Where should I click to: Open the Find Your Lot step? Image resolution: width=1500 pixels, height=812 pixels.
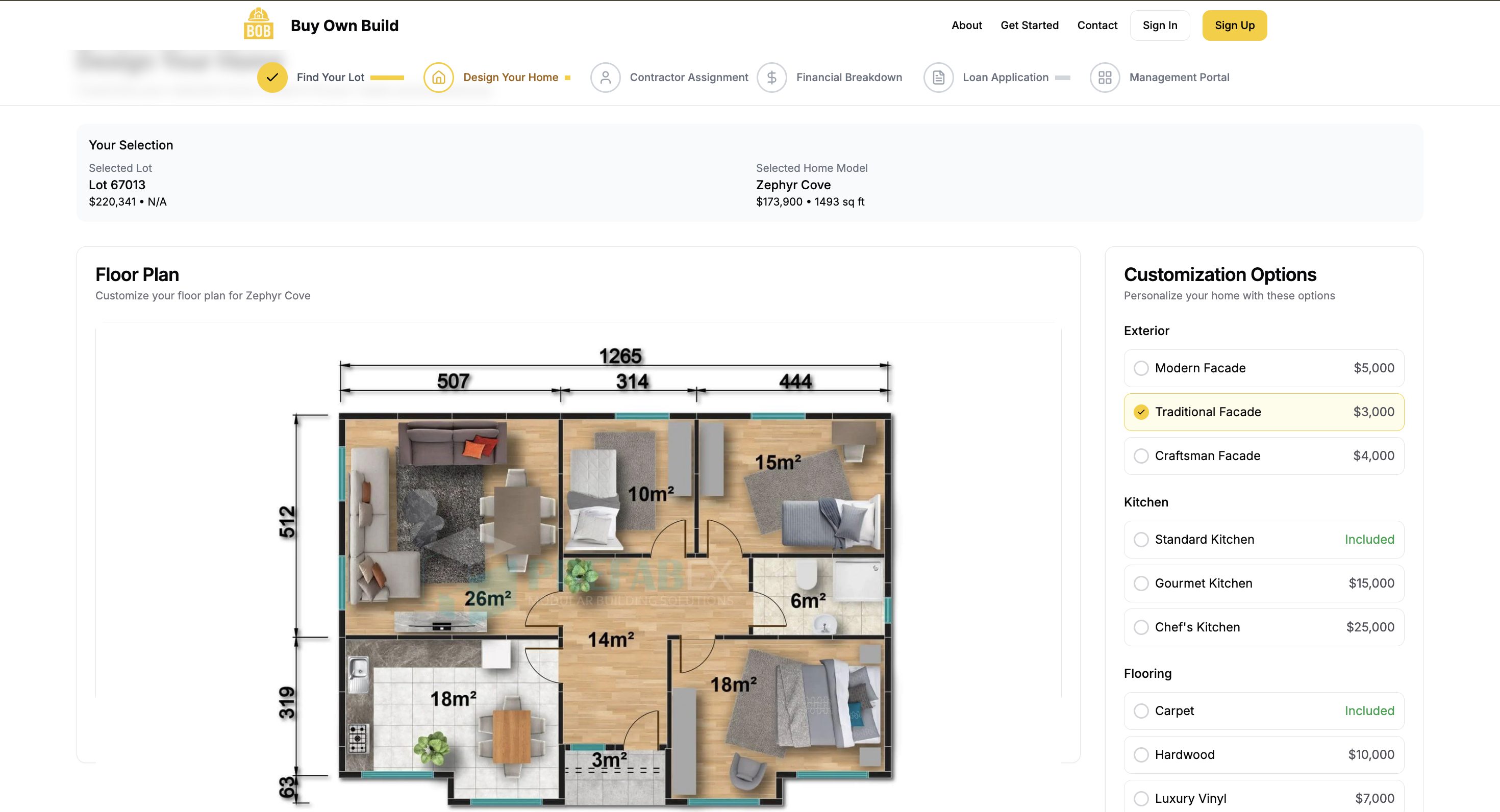330,78
